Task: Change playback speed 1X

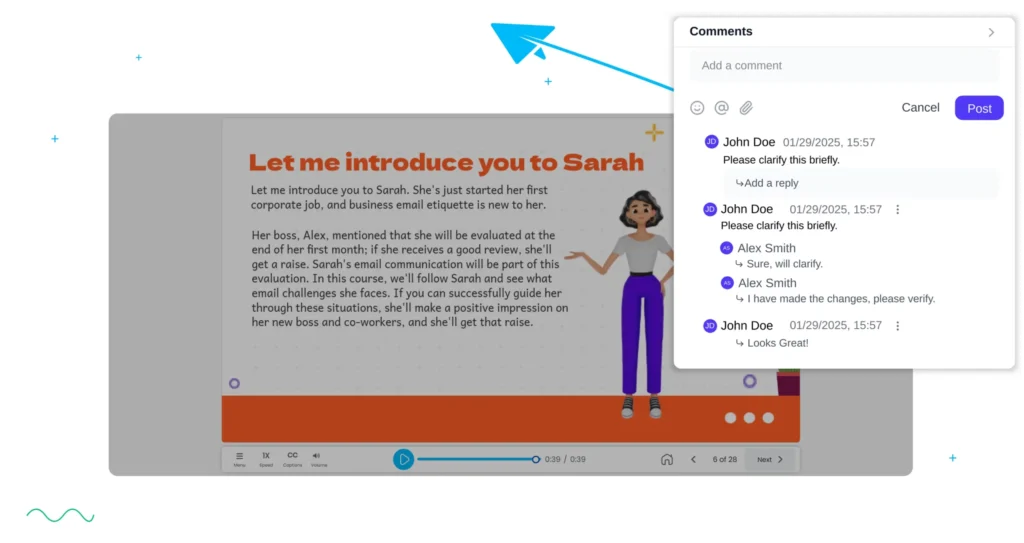Action: [266, 457]
